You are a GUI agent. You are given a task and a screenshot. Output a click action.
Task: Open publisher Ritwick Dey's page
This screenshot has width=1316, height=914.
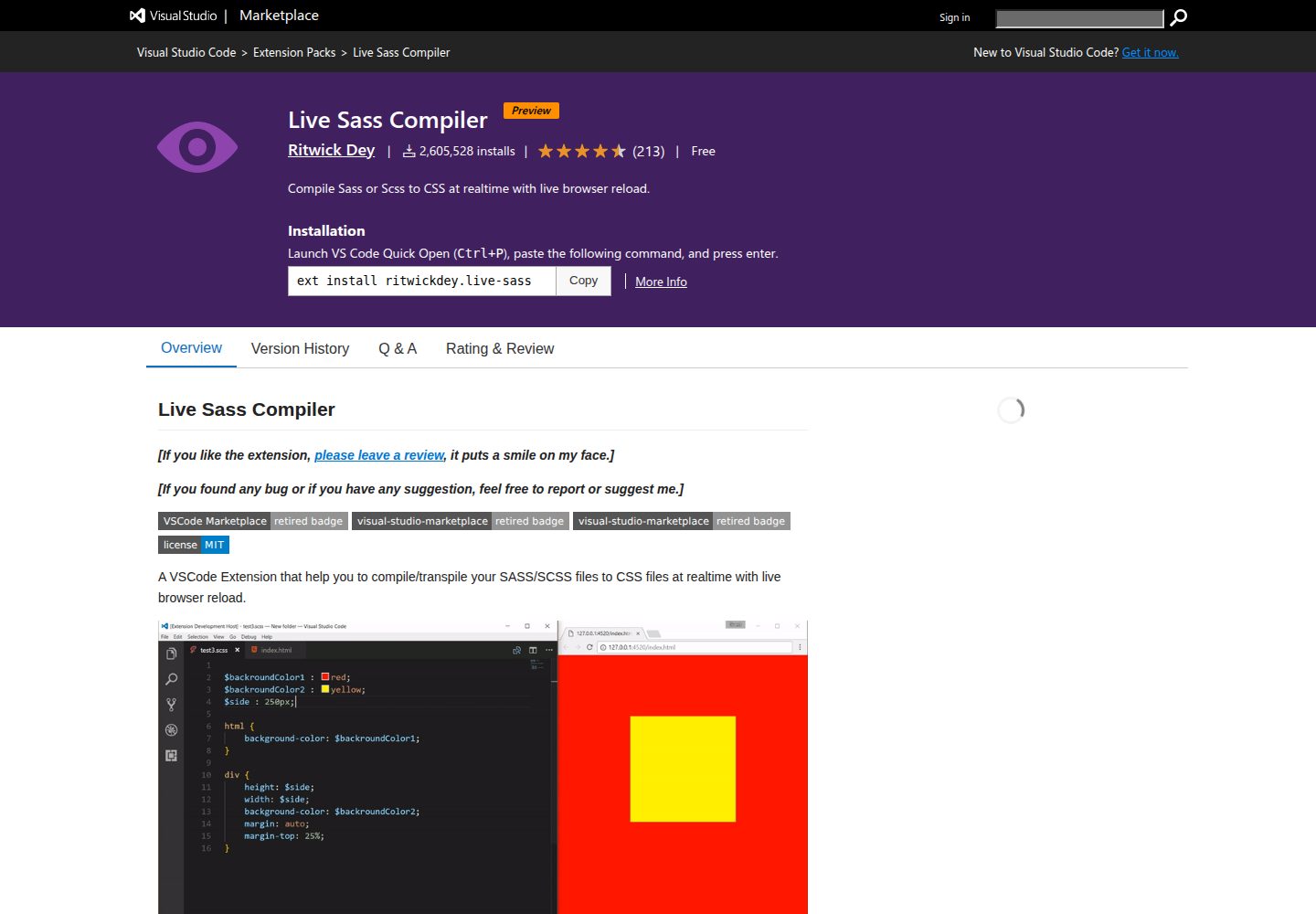tap(331, 150)
